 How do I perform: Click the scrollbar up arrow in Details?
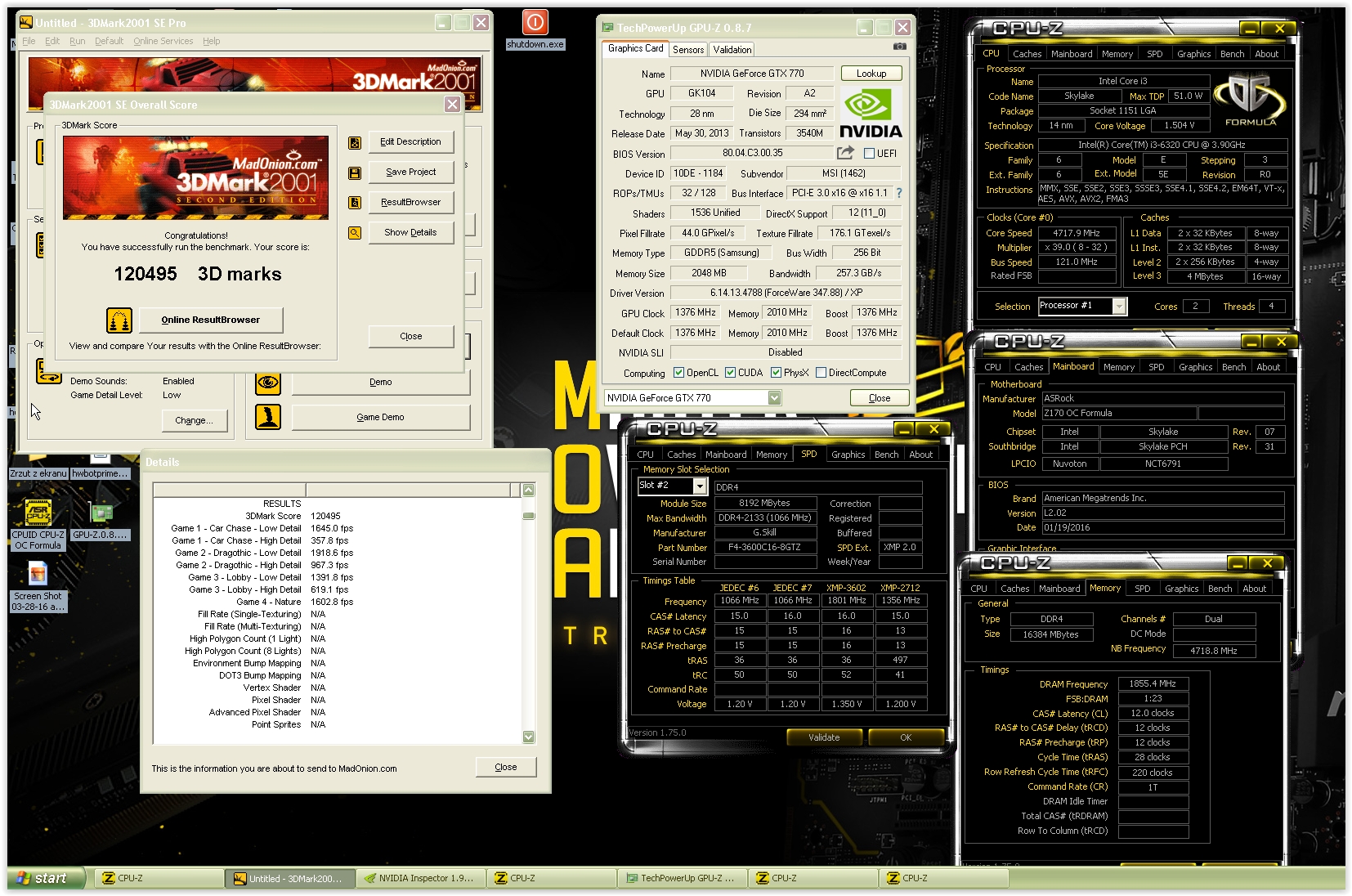point(529,490)
